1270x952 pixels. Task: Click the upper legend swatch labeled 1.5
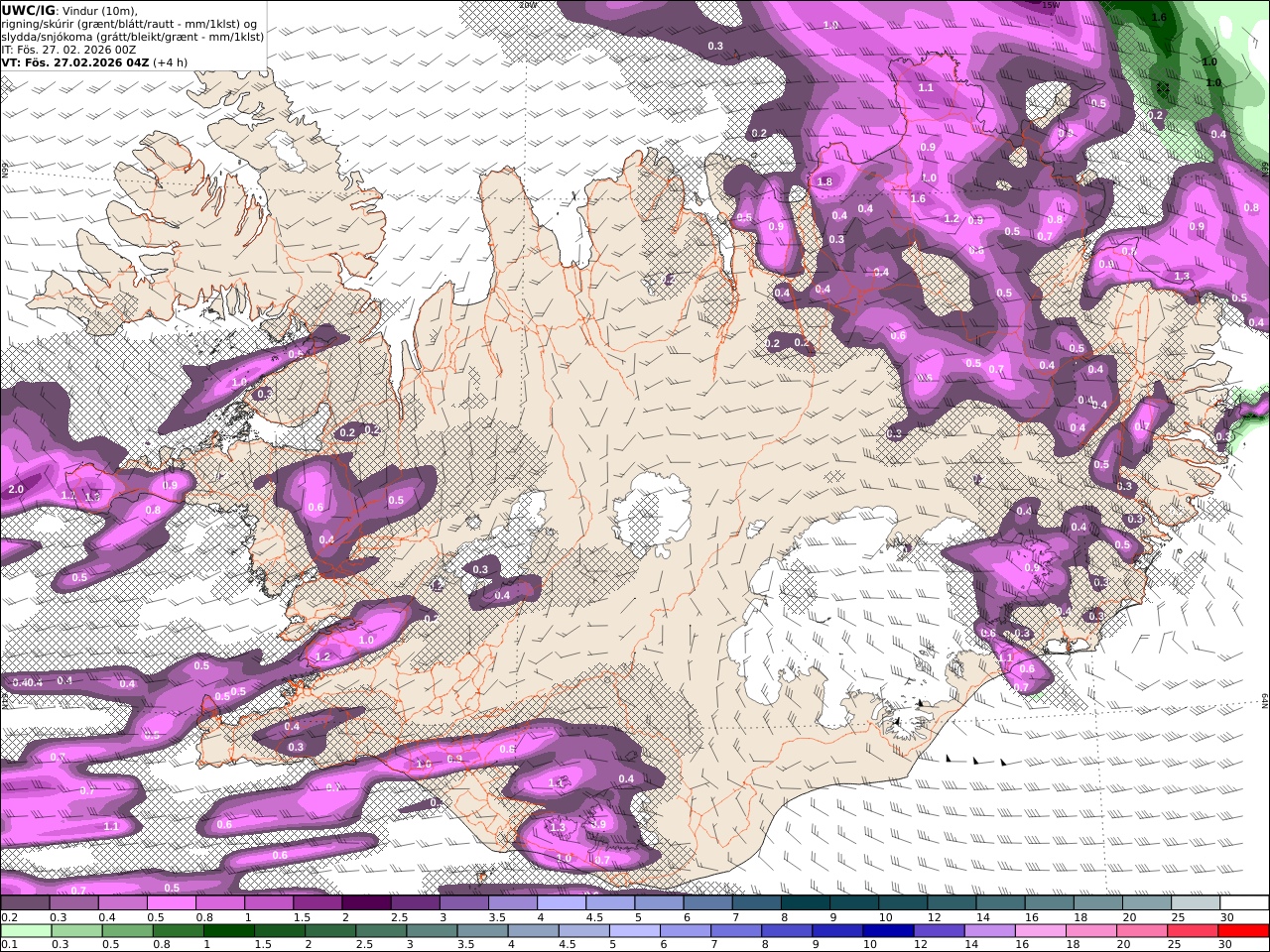click(x=317, y=903)
